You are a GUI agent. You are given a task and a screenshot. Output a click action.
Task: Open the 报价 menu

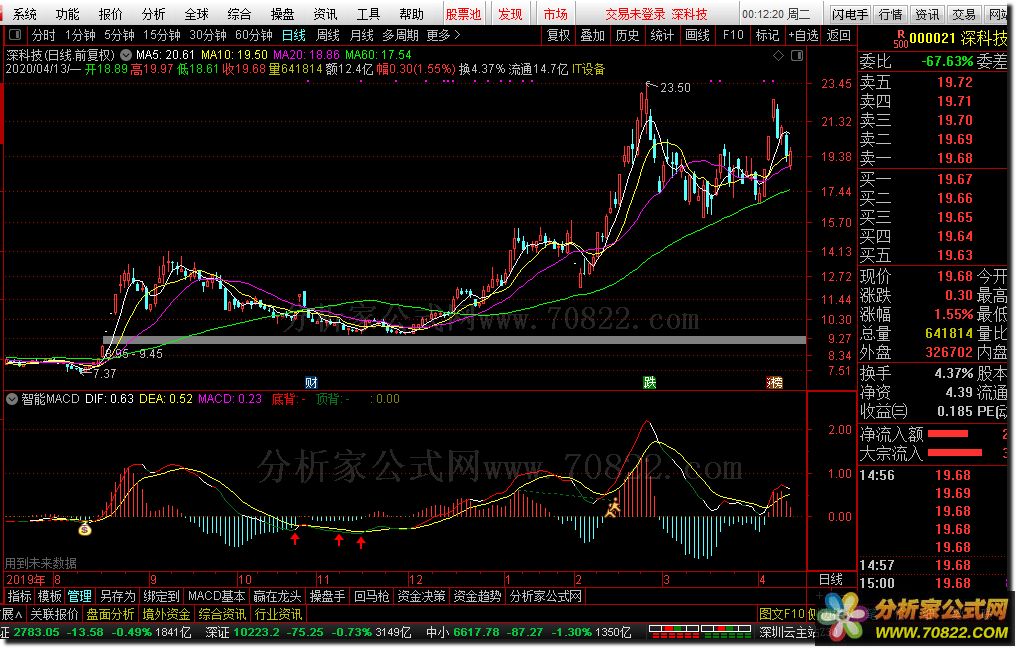pyautogui.click(x=110, y=14)
